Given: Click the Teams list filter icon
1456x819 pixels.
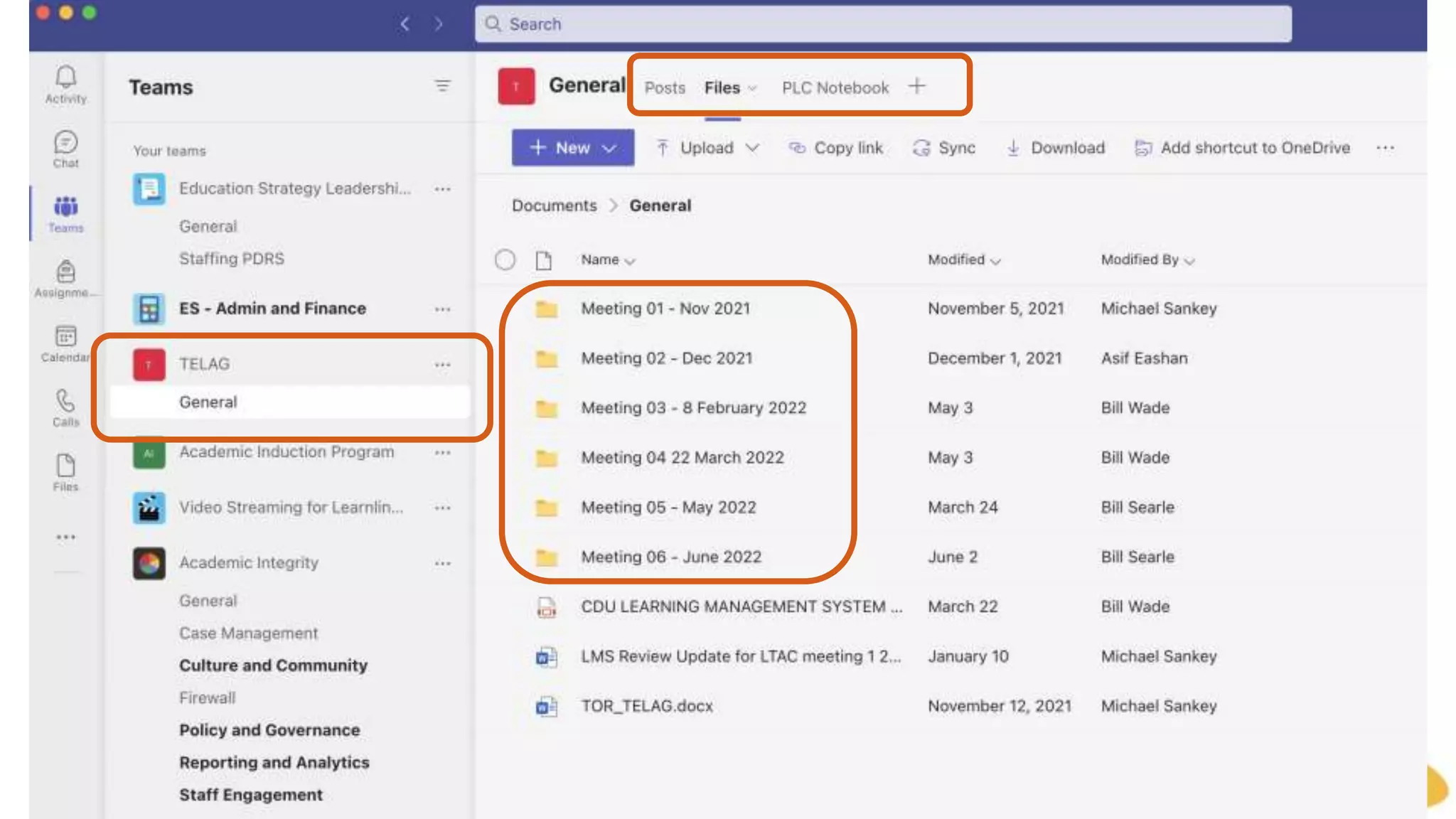Looking at the screenshot, I should point(442,86).
